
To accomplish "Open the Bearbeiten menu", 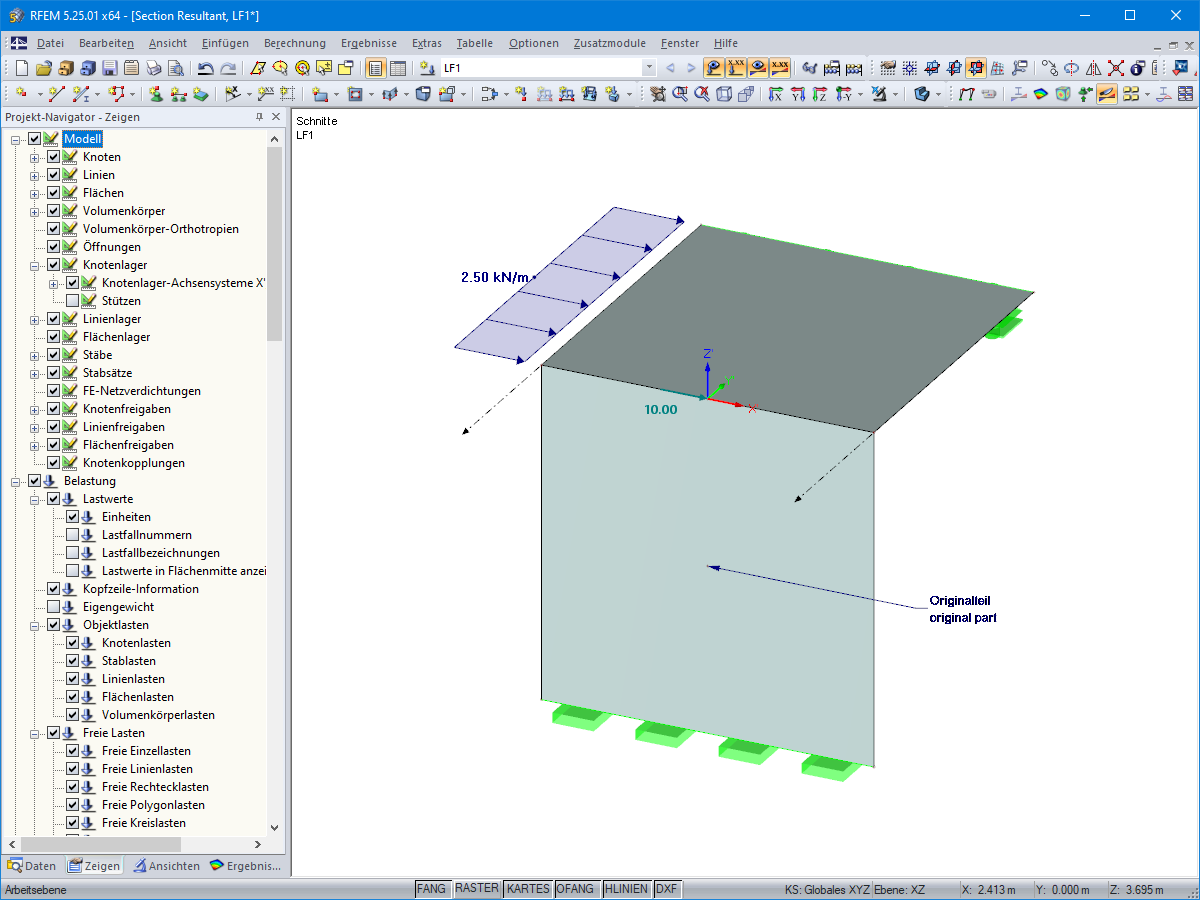I will (106, 43).
